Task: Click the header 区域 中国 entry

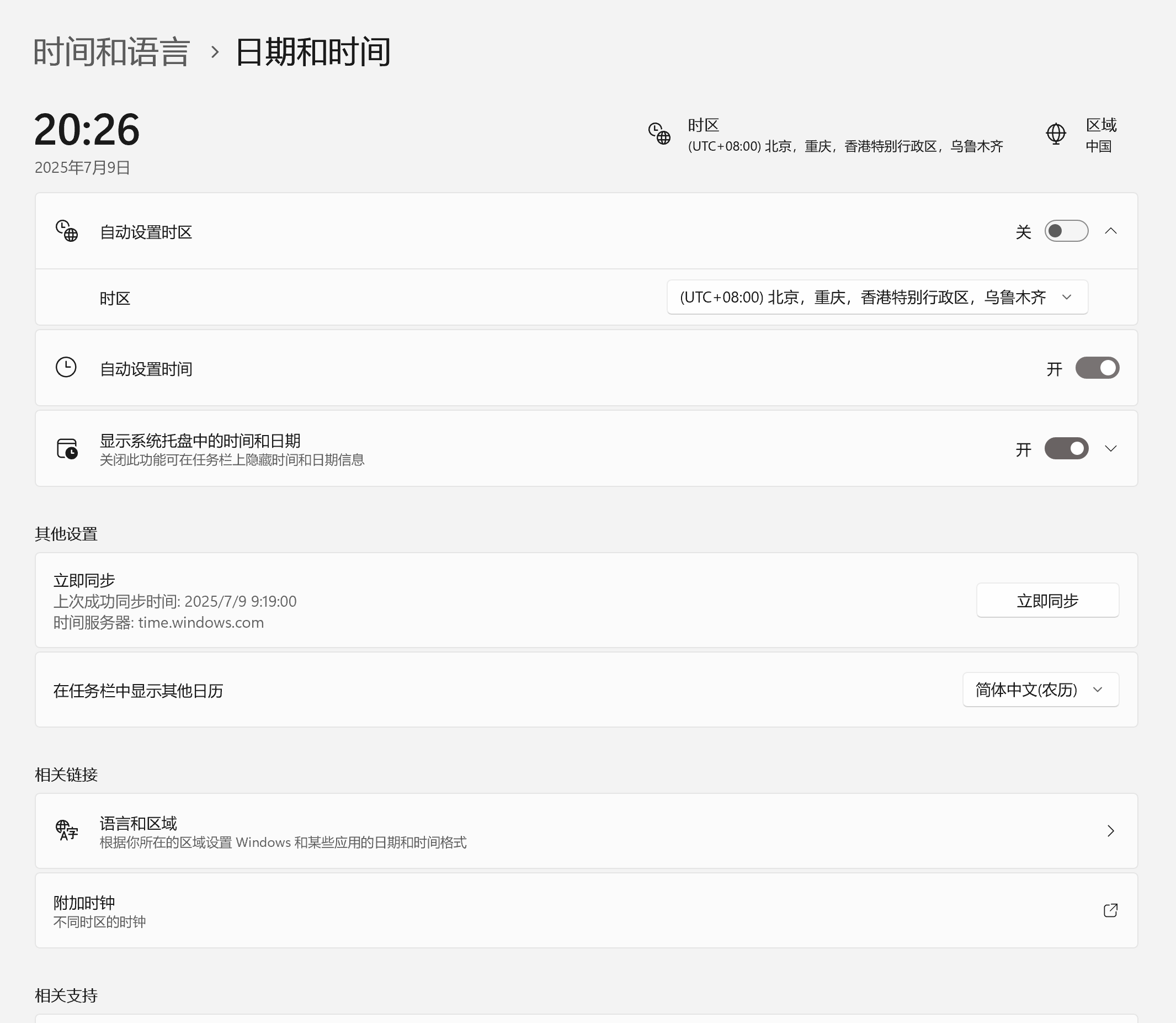Action: point(1081,135)
